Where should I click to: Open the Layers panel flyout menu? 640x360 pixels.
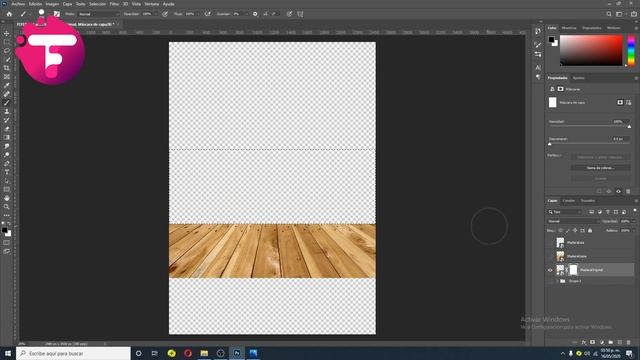click(636, 201)
